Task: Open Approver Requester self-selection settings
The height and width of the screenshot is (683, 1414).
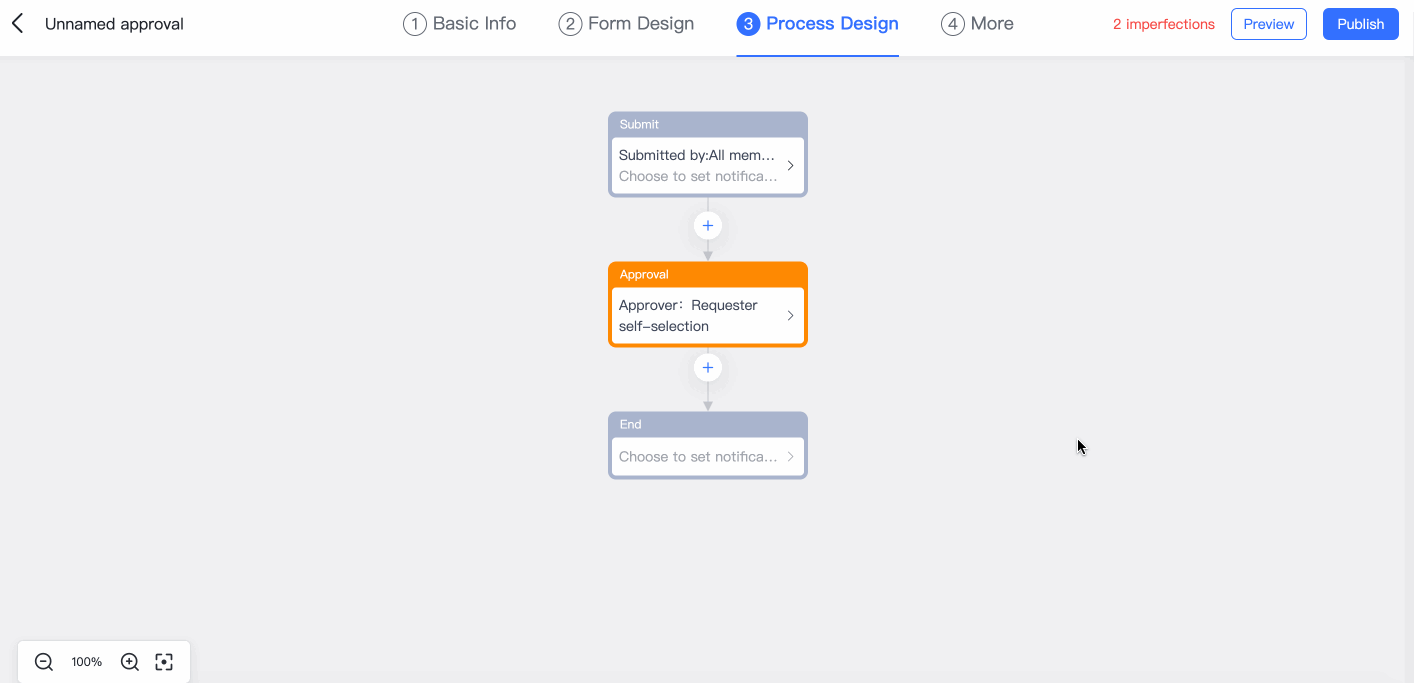Action: 695,316
